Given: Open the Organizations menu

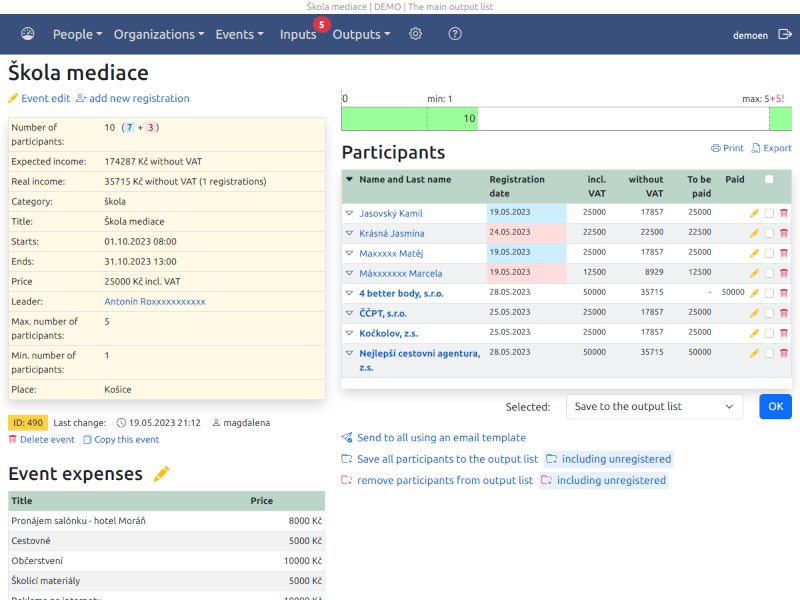Looking at the screenshot, I should tap(159, 34).
